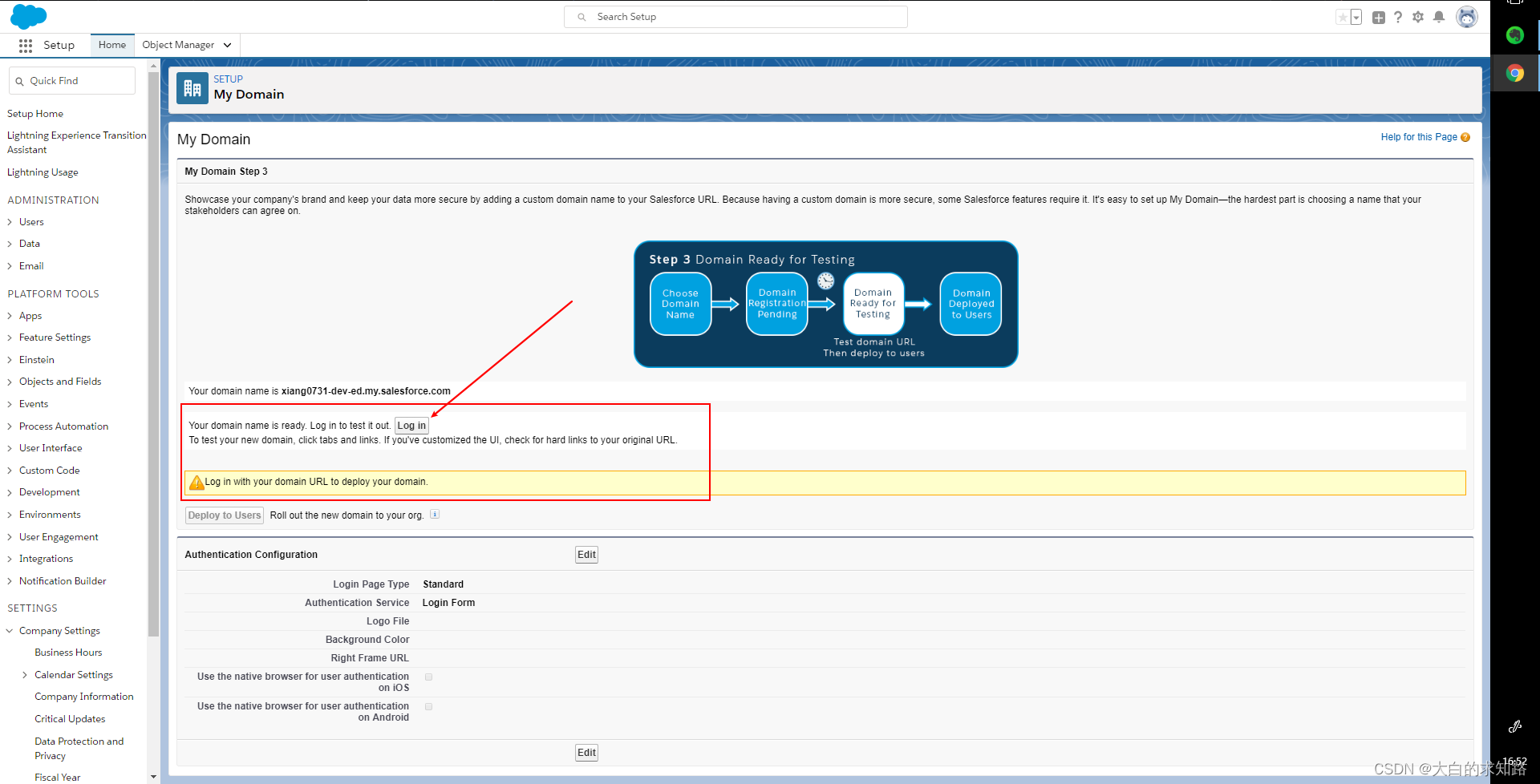Open Setup Home from the sidebar
1540x784 pixels.
tap(34, 113)
